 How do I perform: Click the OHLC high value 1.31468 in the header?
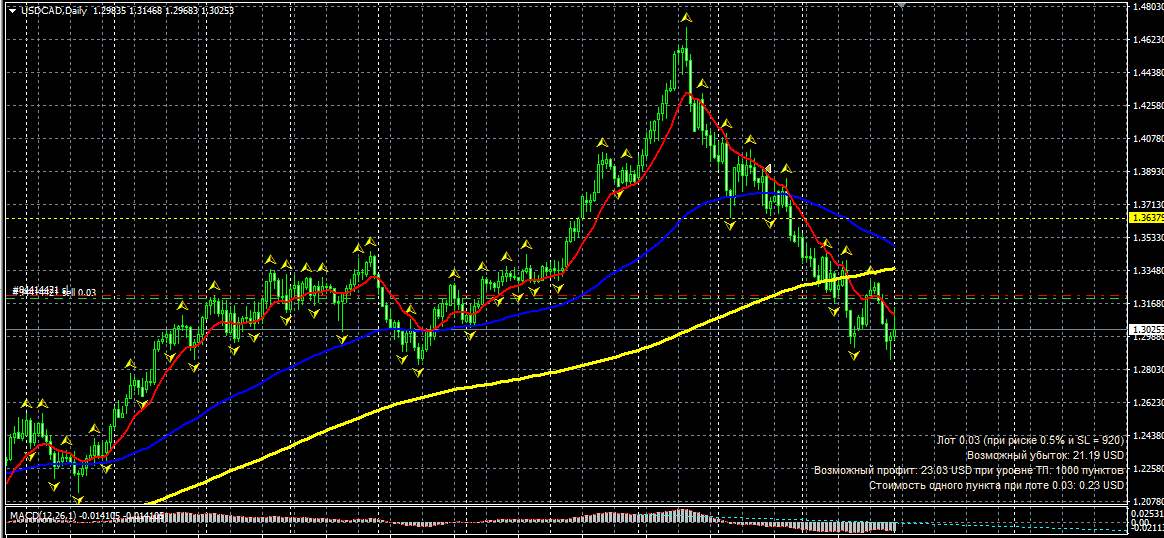click(146, 11)
